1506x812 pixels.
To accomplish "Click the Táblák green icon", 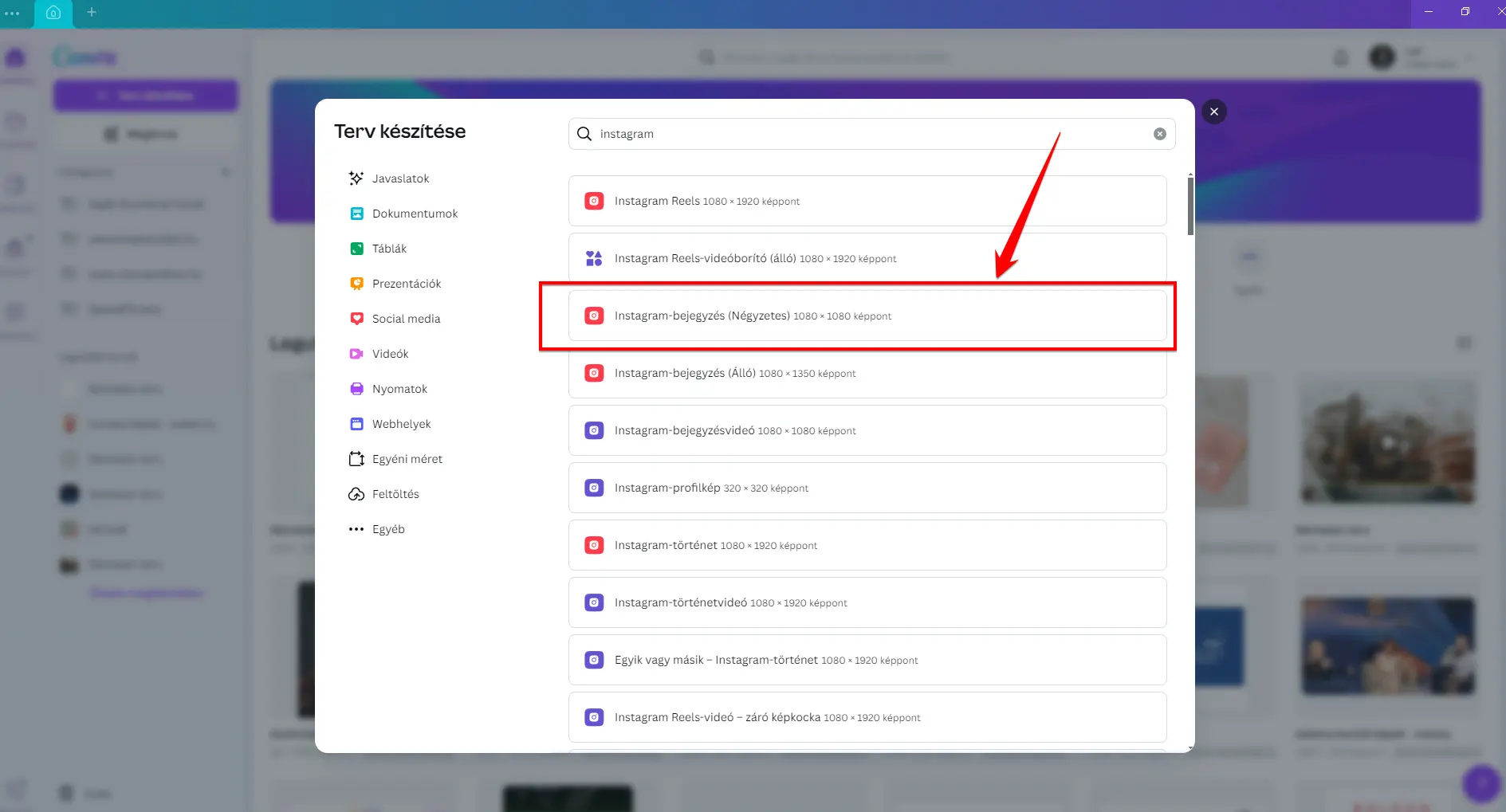I will coord(356,249).
